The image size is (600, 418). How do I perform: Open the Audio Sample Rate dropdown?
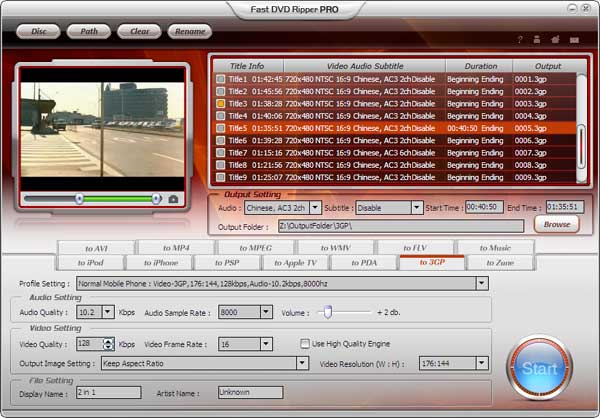coord(266,312)
